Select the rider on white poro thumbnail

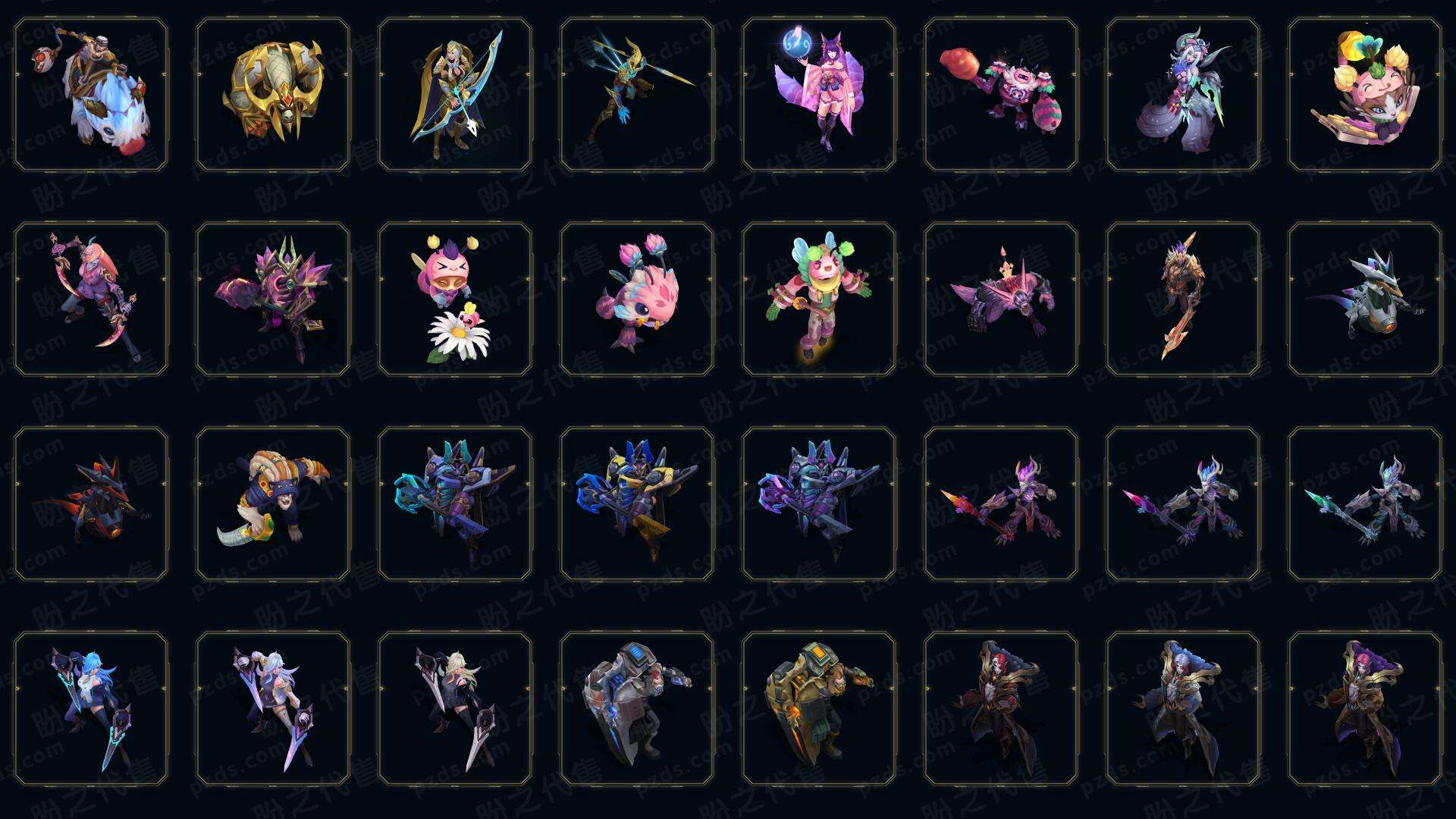click(x=91, y=95)
